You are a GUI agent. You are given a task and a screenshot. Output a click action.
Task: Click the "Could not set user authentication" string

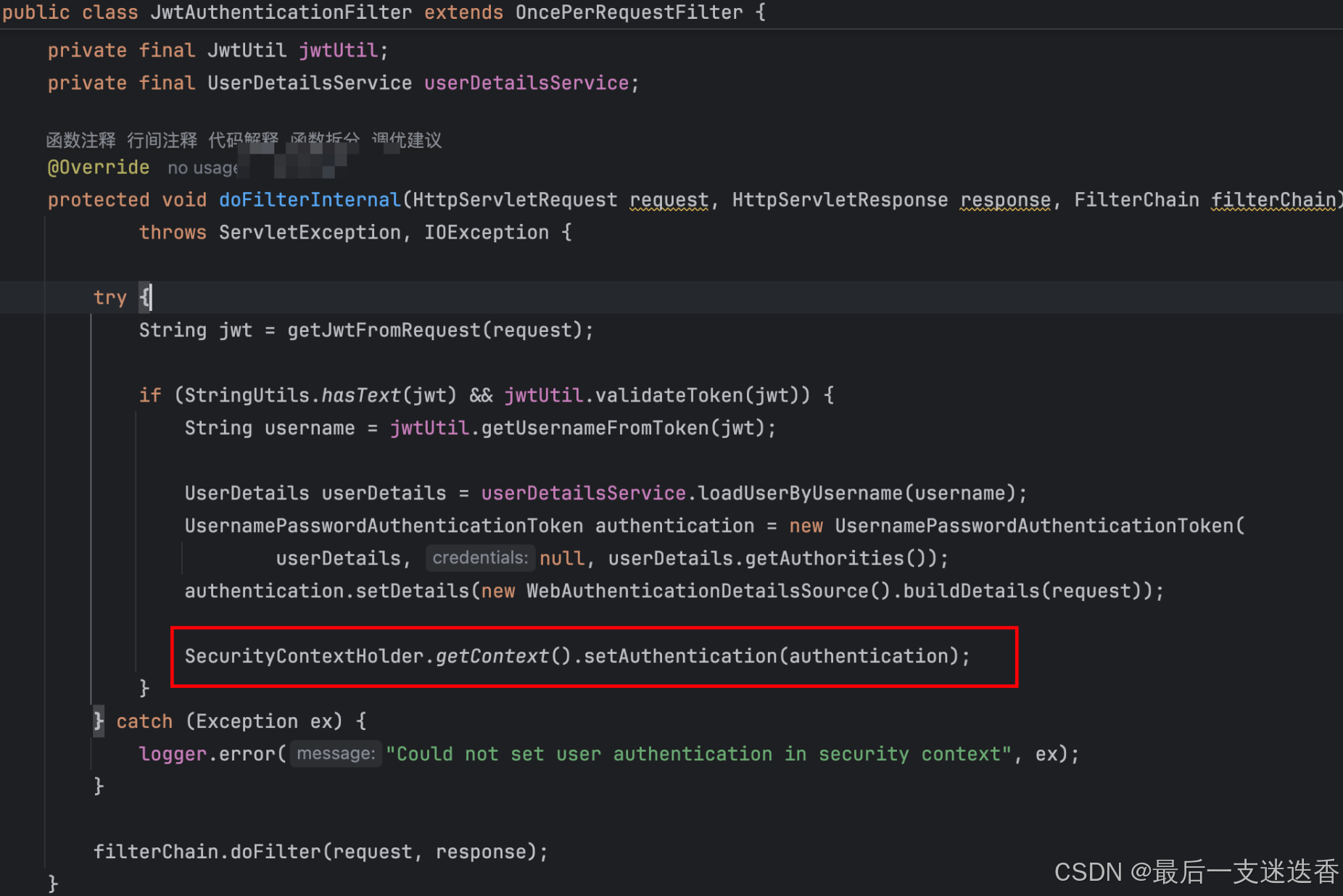[698, 755]
